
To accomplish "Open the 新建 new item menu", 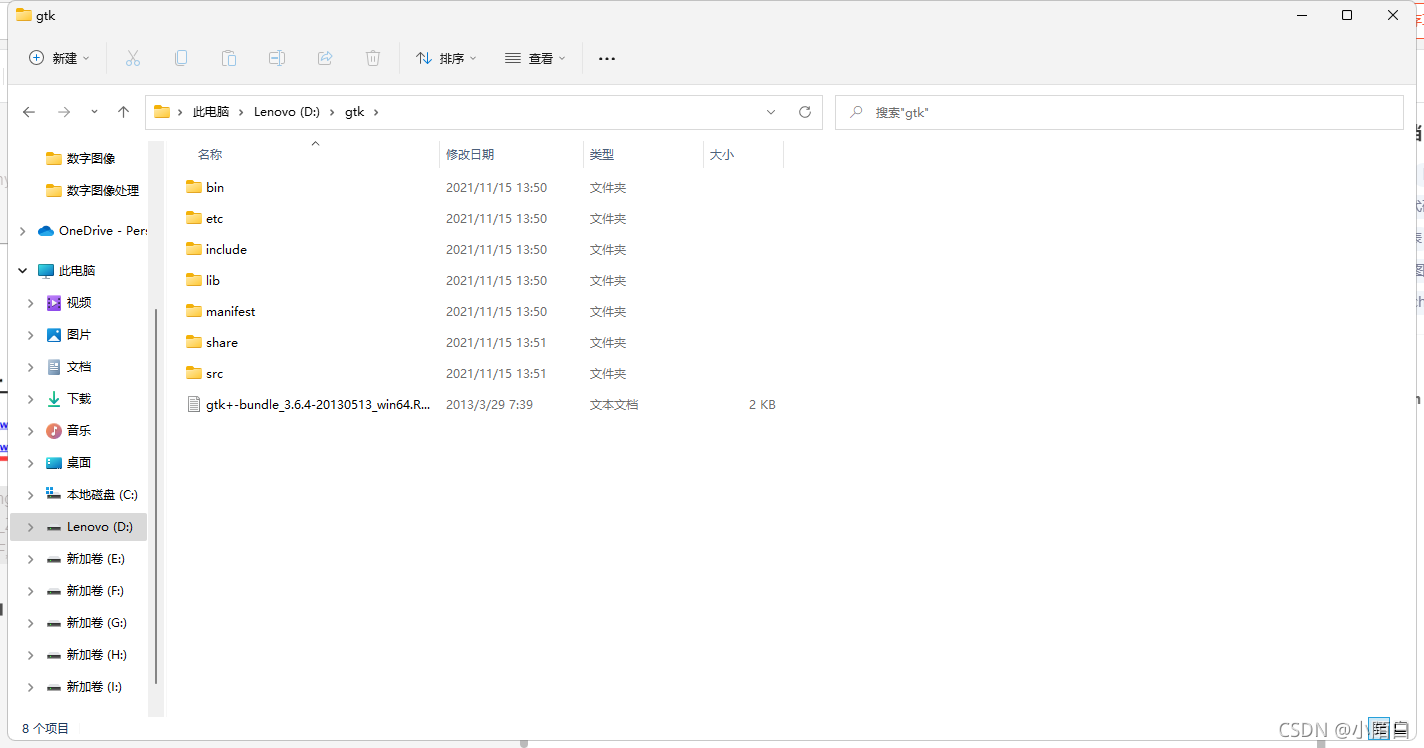I will pos(59,58).
